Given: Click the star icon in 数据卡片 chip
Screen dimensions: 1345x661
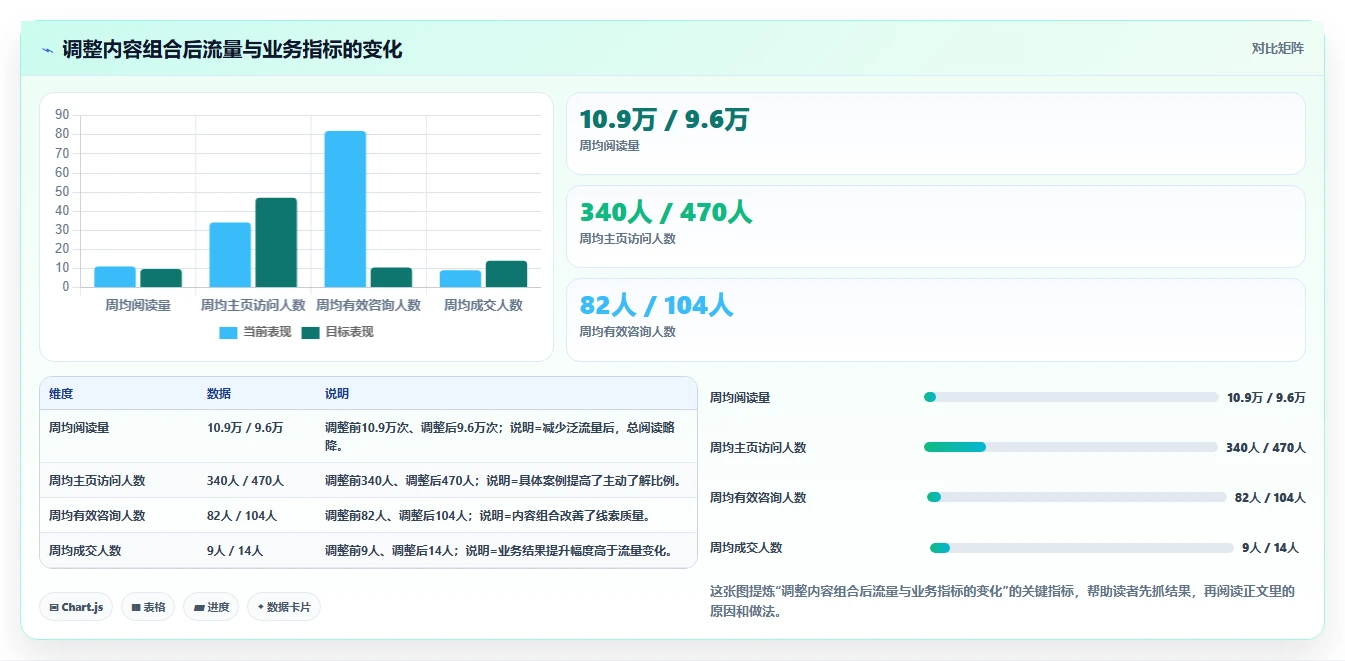Looking at the screenshot, I should click(260, 607).
